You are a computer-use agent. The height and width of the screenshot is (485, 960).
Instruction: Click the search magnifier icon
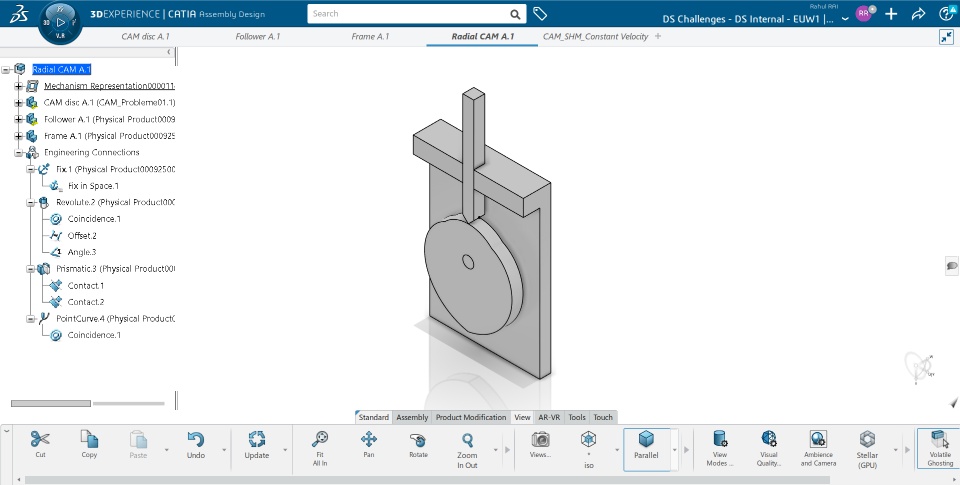point(516,14)
